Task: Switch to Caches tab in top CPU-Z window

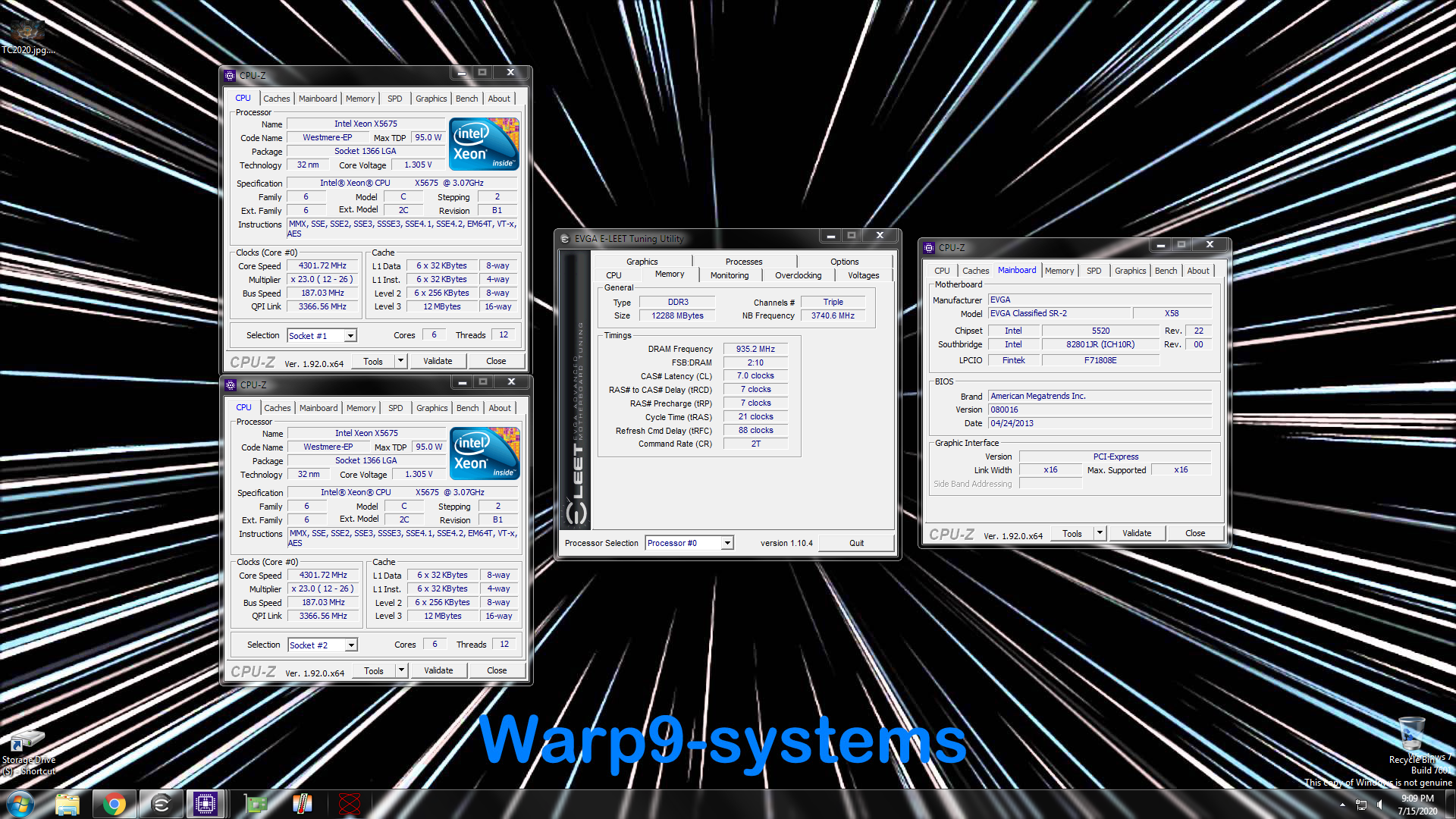Action: click(277, 99)
